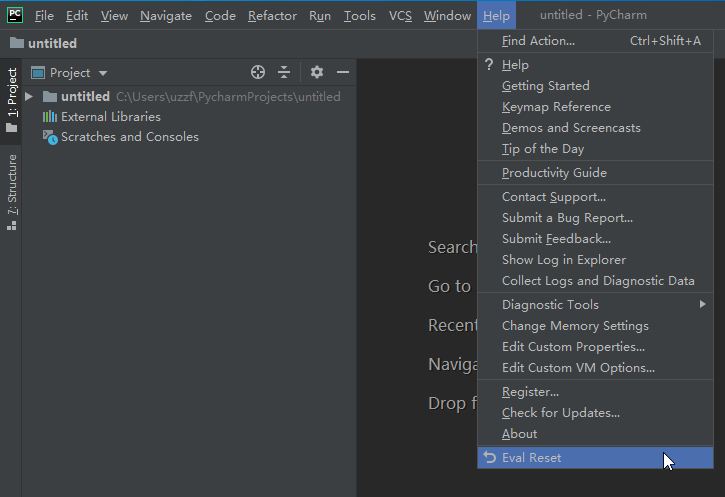
Task: Click the Scratches and Consoles icon
Action: pyautogui.click(x=50, y=137)
